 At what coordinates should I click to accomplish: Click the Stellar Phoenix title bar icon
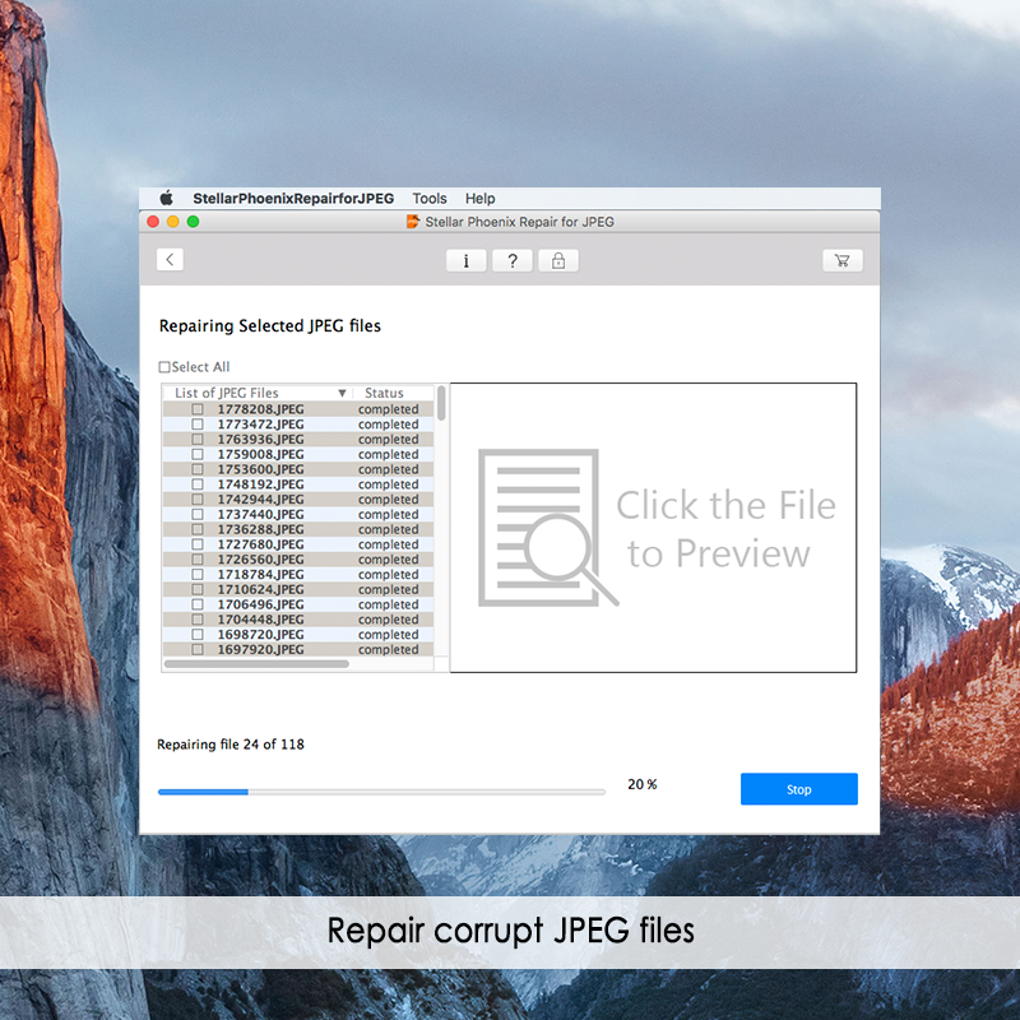(x=413, y=222)
